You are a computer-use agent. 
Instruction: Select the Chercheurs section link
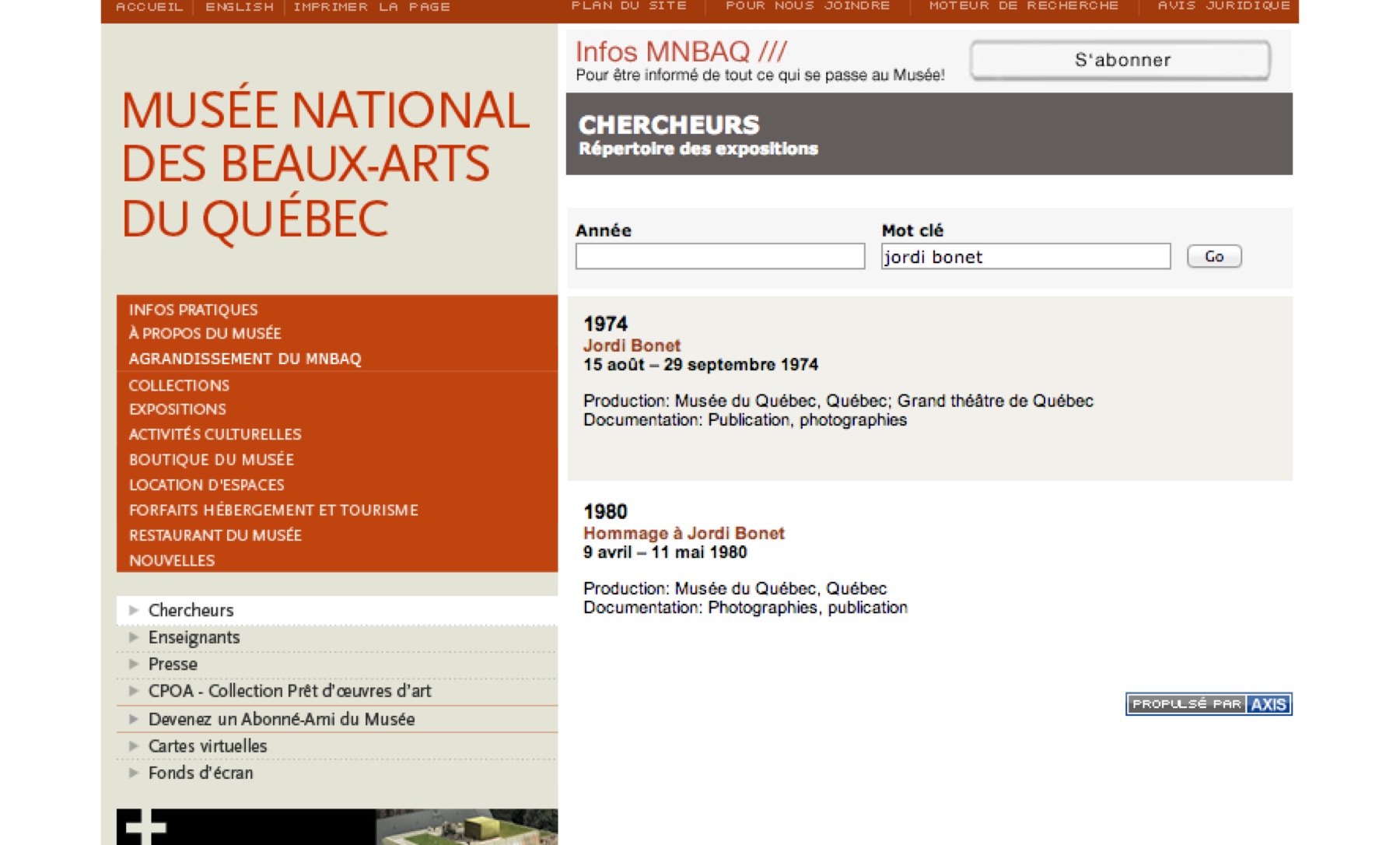[x=191, y=610]
